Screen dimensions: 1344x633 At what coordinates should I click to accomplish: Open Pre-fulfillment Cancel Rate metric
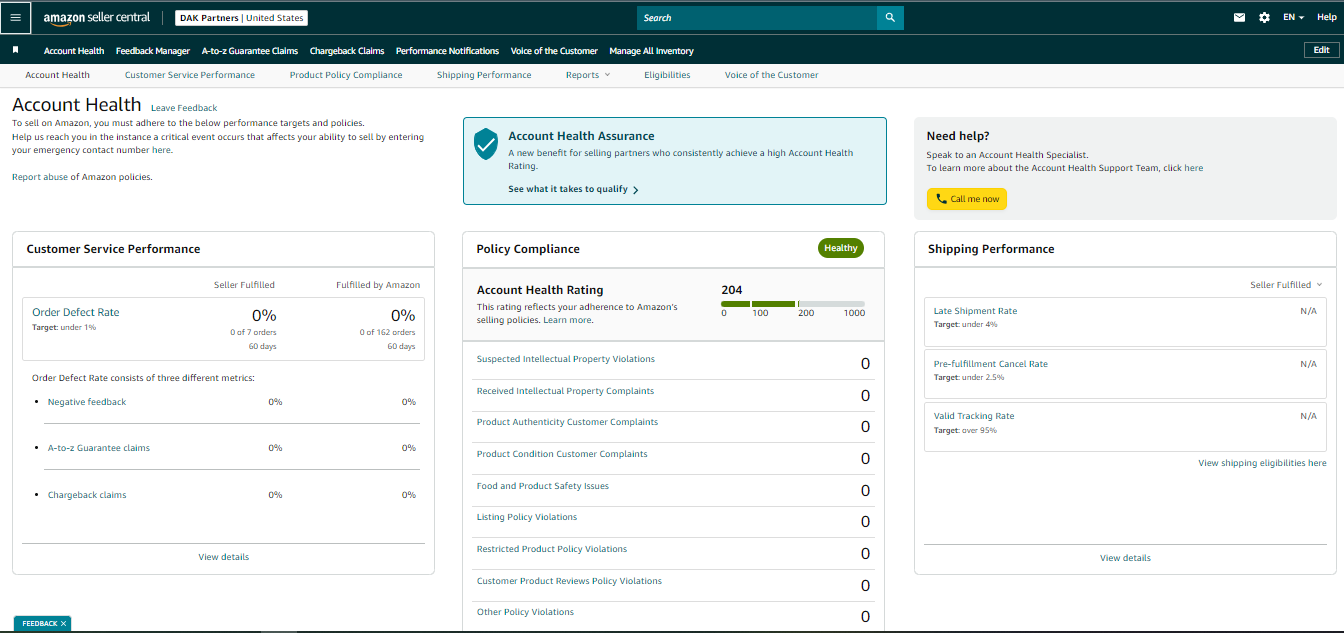(991, 364)
